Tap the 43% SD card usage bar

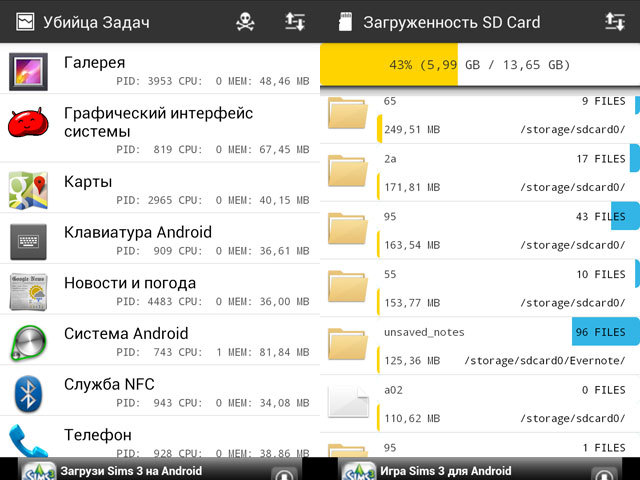pyautogui.click(x=480, y=64)
